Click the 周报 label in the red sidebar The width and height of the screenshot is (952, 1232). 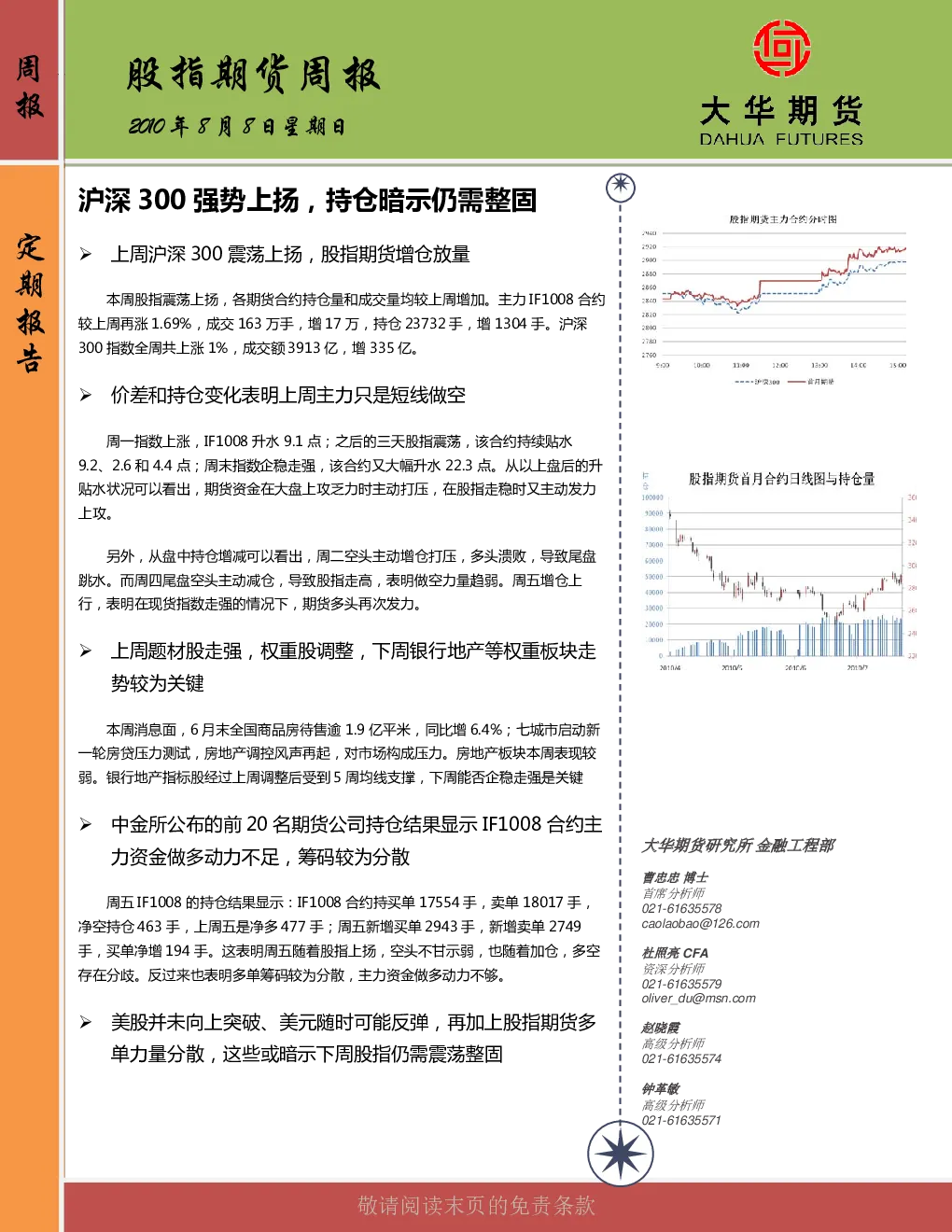coord(30,86)
